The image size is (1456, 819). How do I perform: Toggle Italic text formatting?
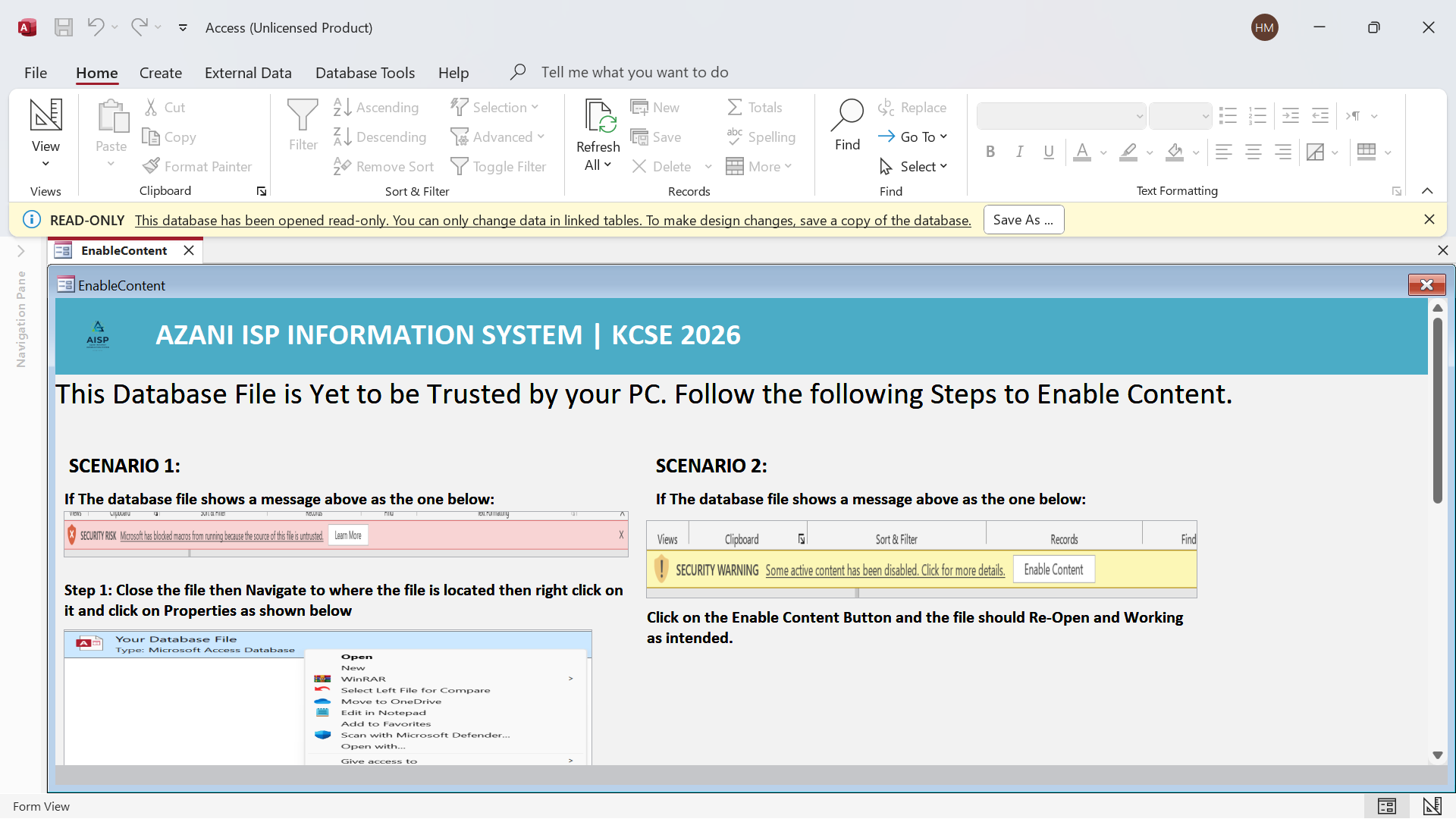(1020, 152)
